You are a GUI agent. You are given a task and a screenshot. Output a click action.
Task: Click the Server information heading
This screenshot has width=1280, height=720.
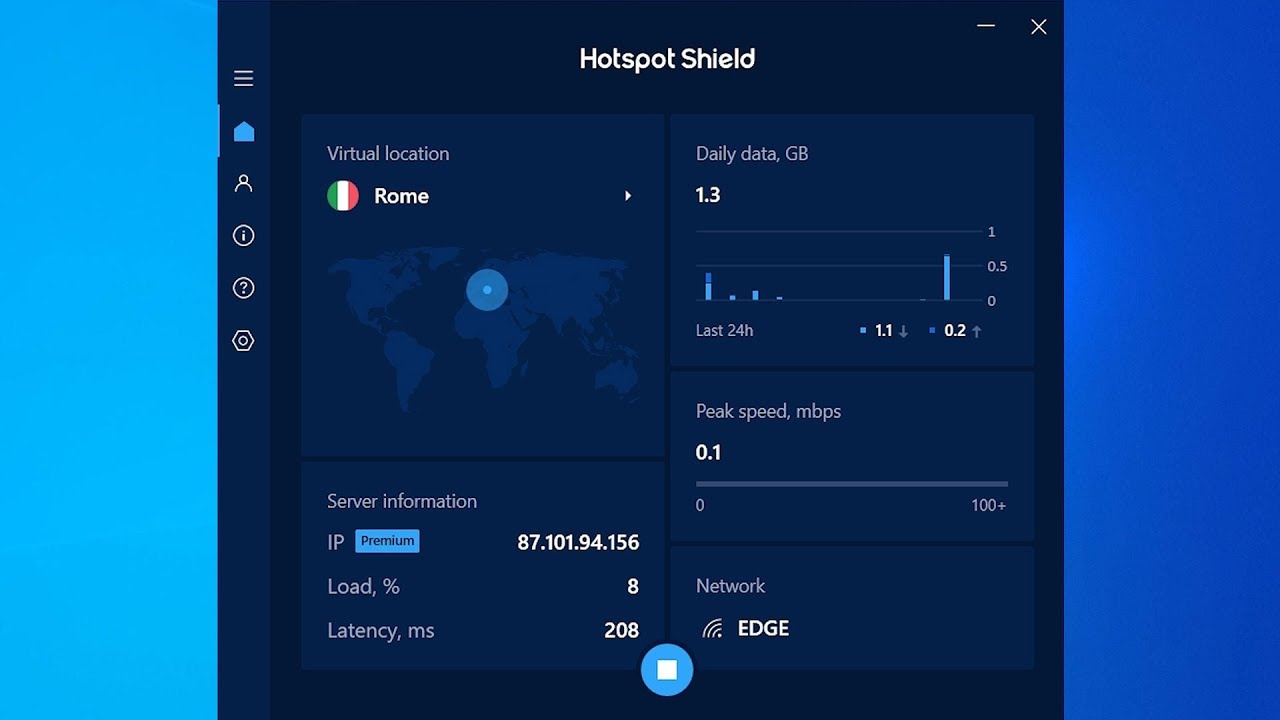point(402,502)
